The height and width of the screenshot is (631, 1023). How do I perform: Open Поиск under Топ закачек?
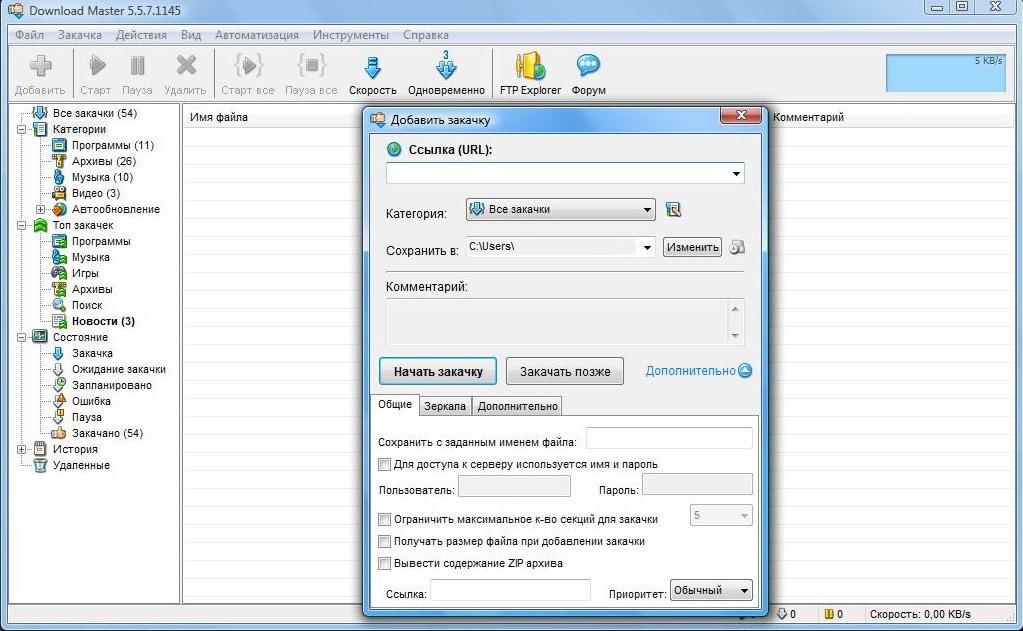click(x=87, y=305)
